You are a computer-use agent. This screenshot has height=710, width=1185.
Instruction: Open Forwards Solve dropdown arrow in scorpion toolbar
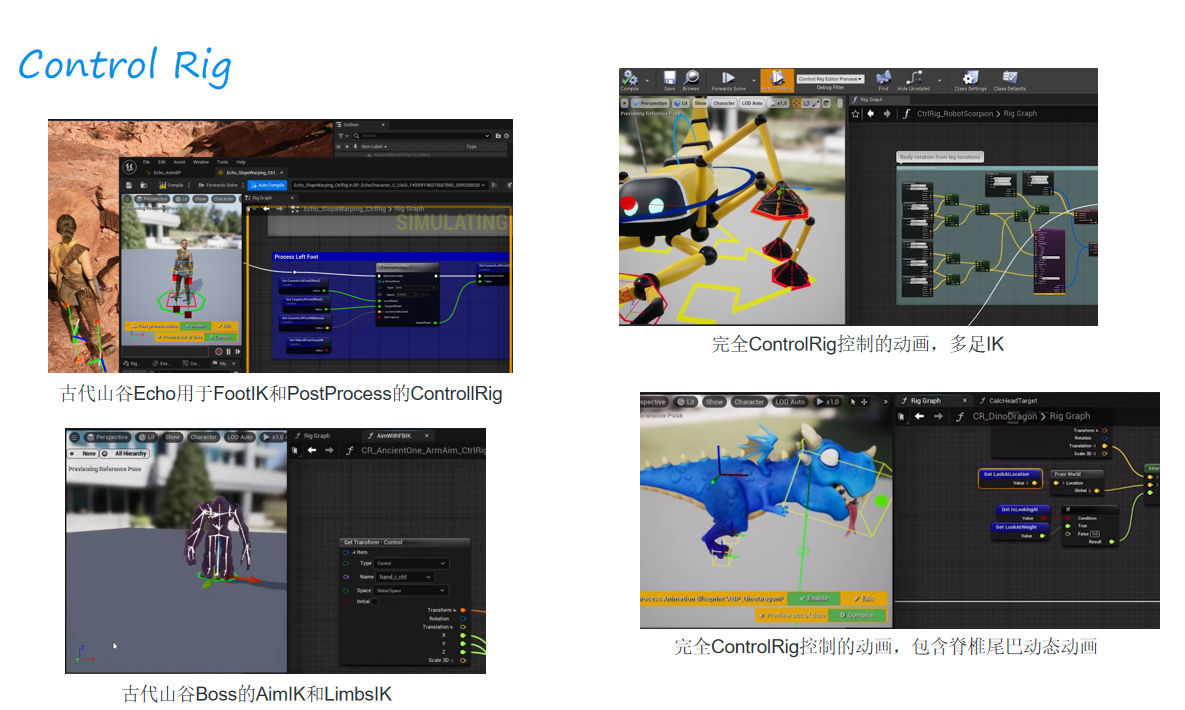(x=753, y=80)
